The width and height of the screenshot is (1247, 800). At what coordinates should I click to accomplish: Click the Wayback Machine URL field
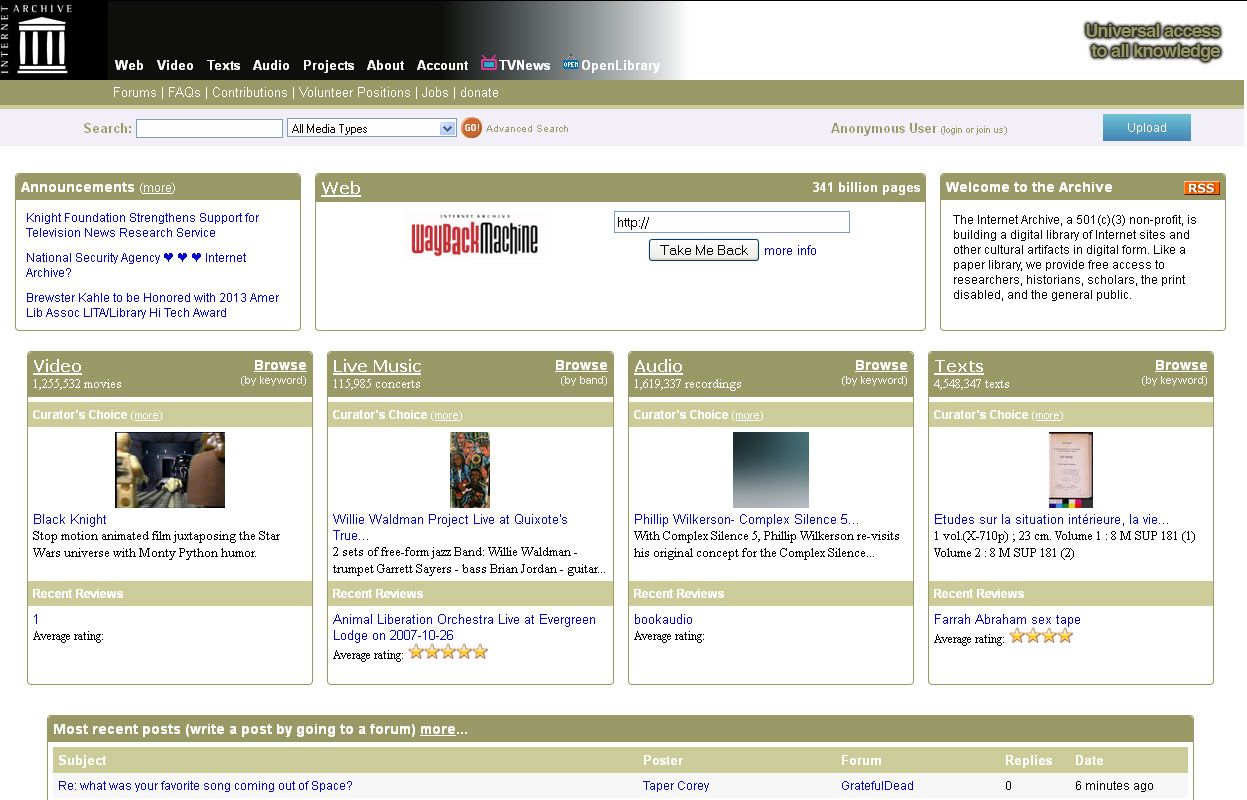click(732, 222)
